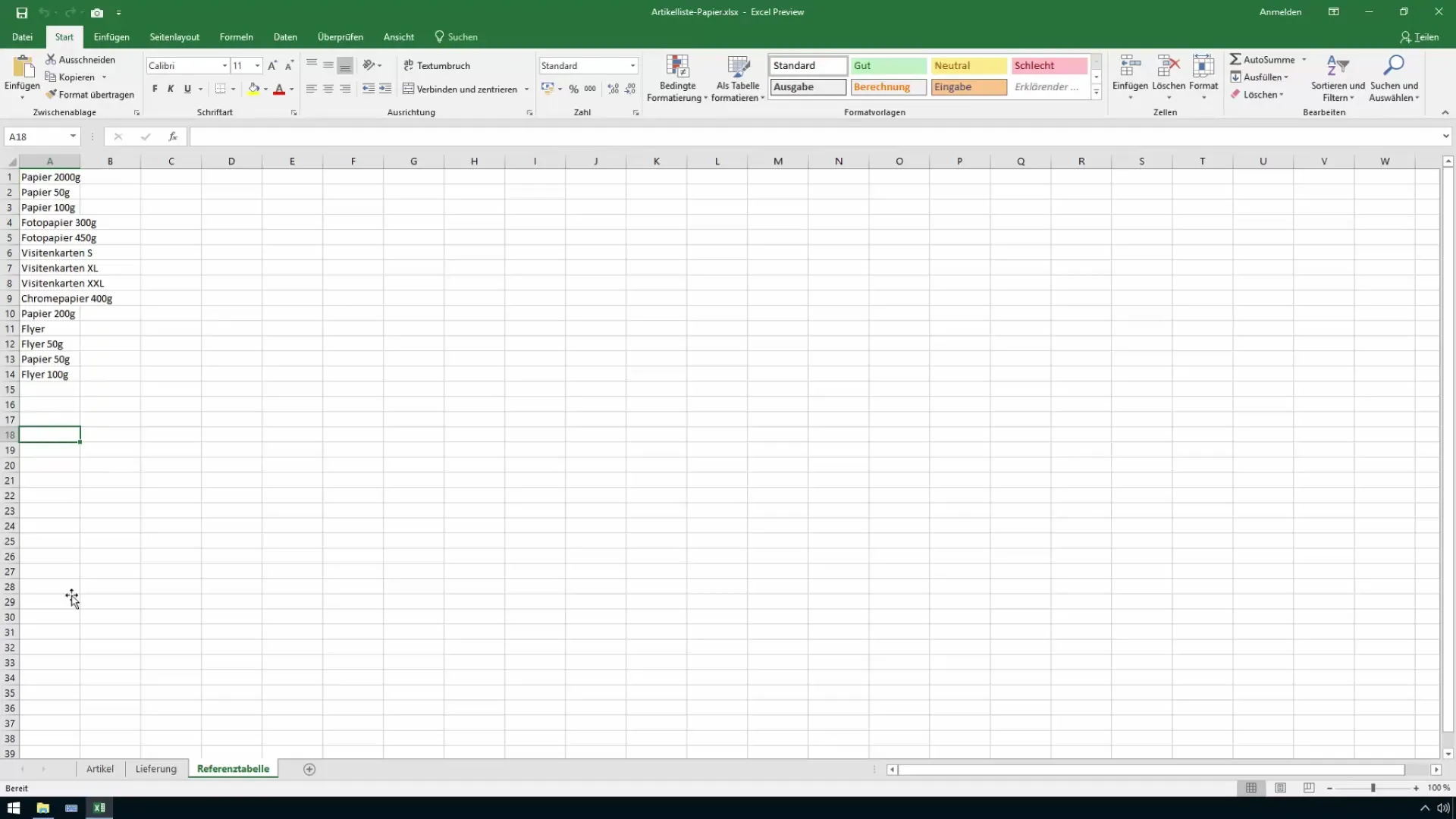
Task: Open Standard number format dropdown
Action: click(x=632, y=66)
